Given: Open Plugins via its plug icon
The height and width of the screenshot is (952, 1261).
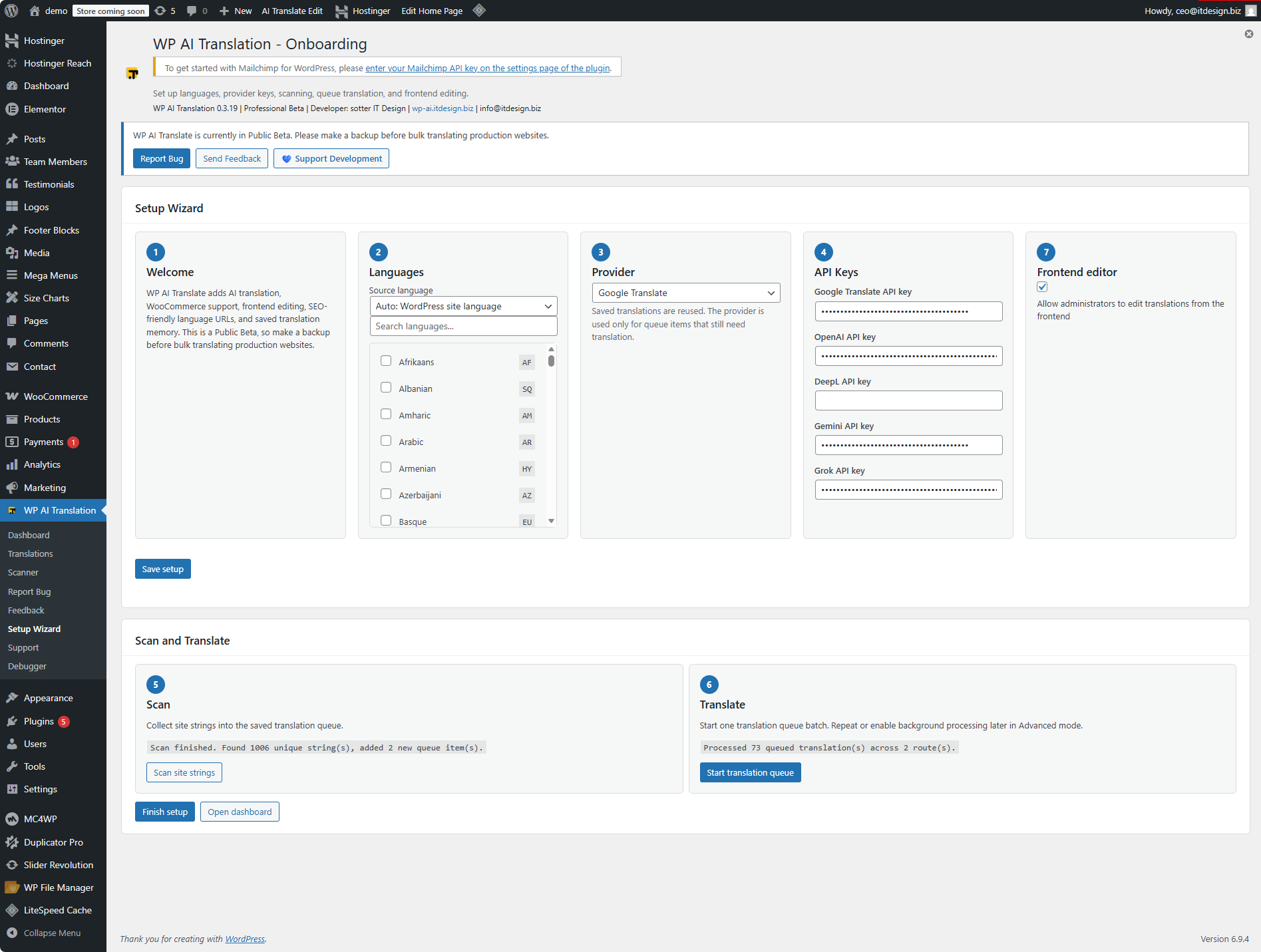Looking at the screenshot, I should [12, 721].
